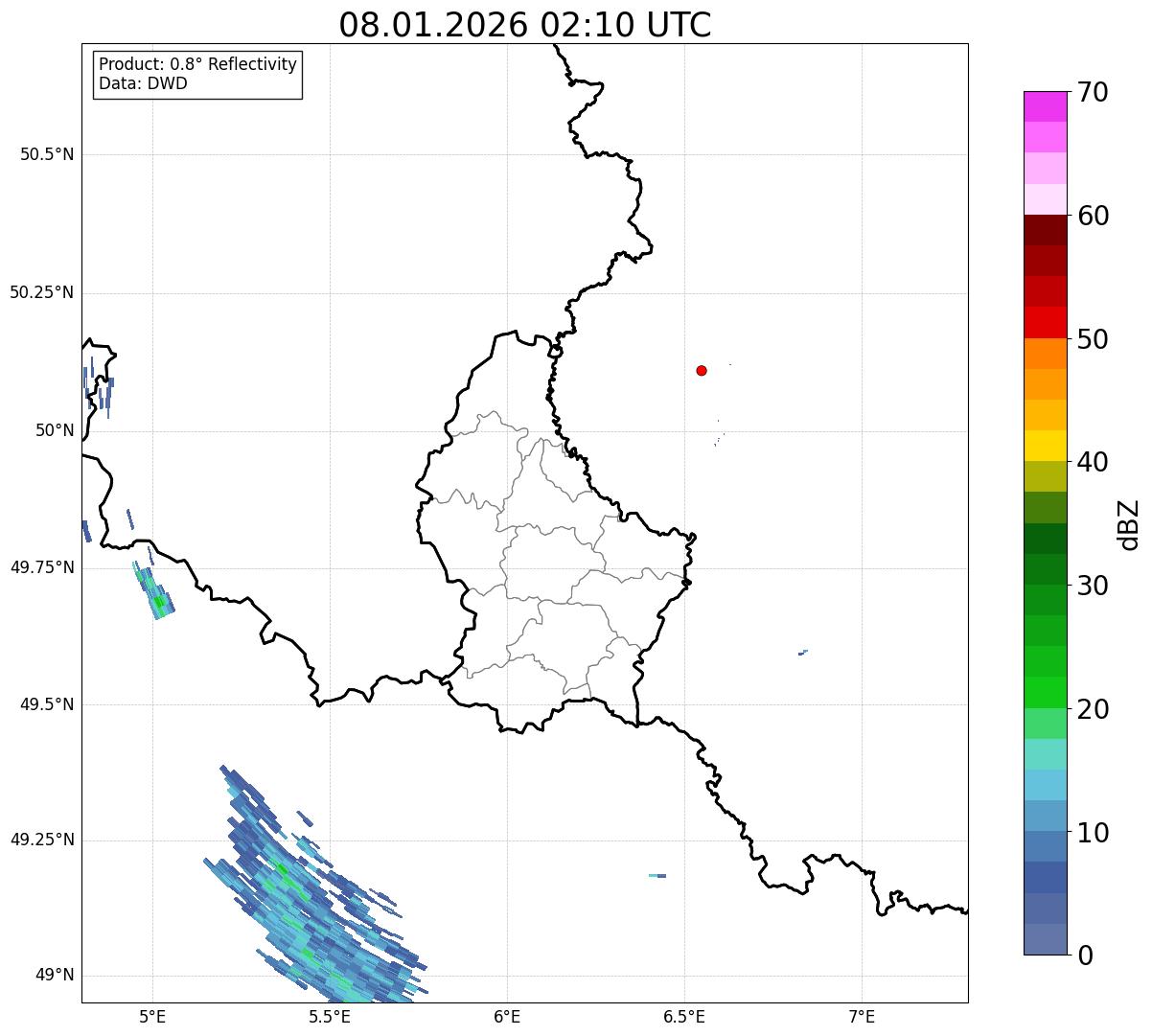The height and width of the screenshot is (1036, 1152).
Task: Click the 49.5°N latitude label
Action: pyautogui.click(x=47, y=704)
